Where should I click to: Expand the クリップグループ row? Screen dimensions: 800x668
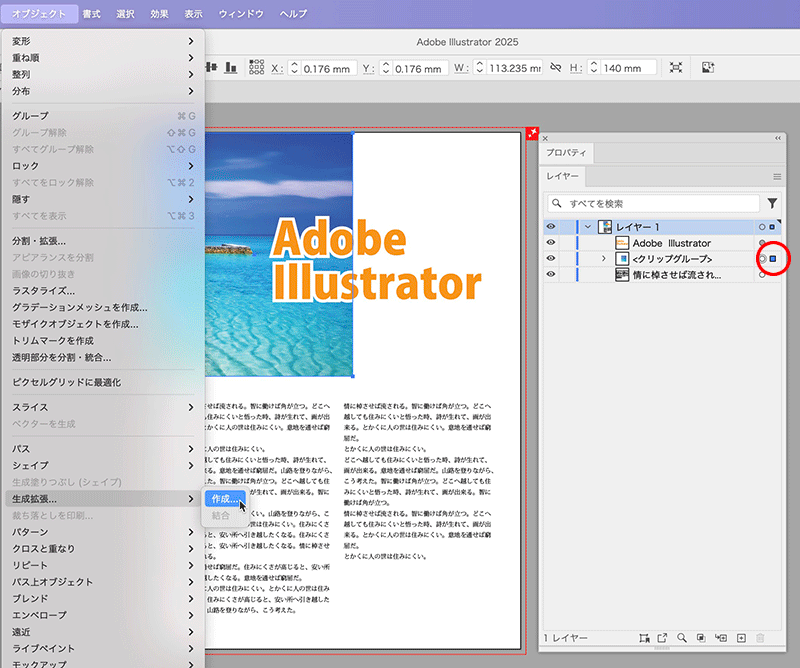tap(604, 259)
